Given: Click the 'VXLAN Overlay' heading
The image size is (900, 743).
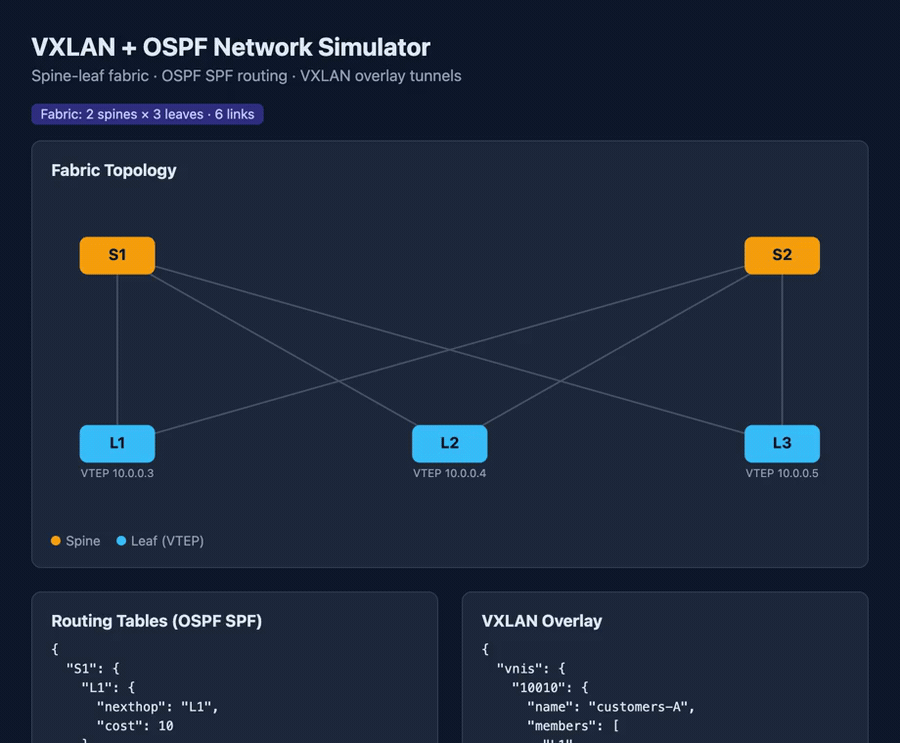Looking at the screenshot, I should click(542, 621).
